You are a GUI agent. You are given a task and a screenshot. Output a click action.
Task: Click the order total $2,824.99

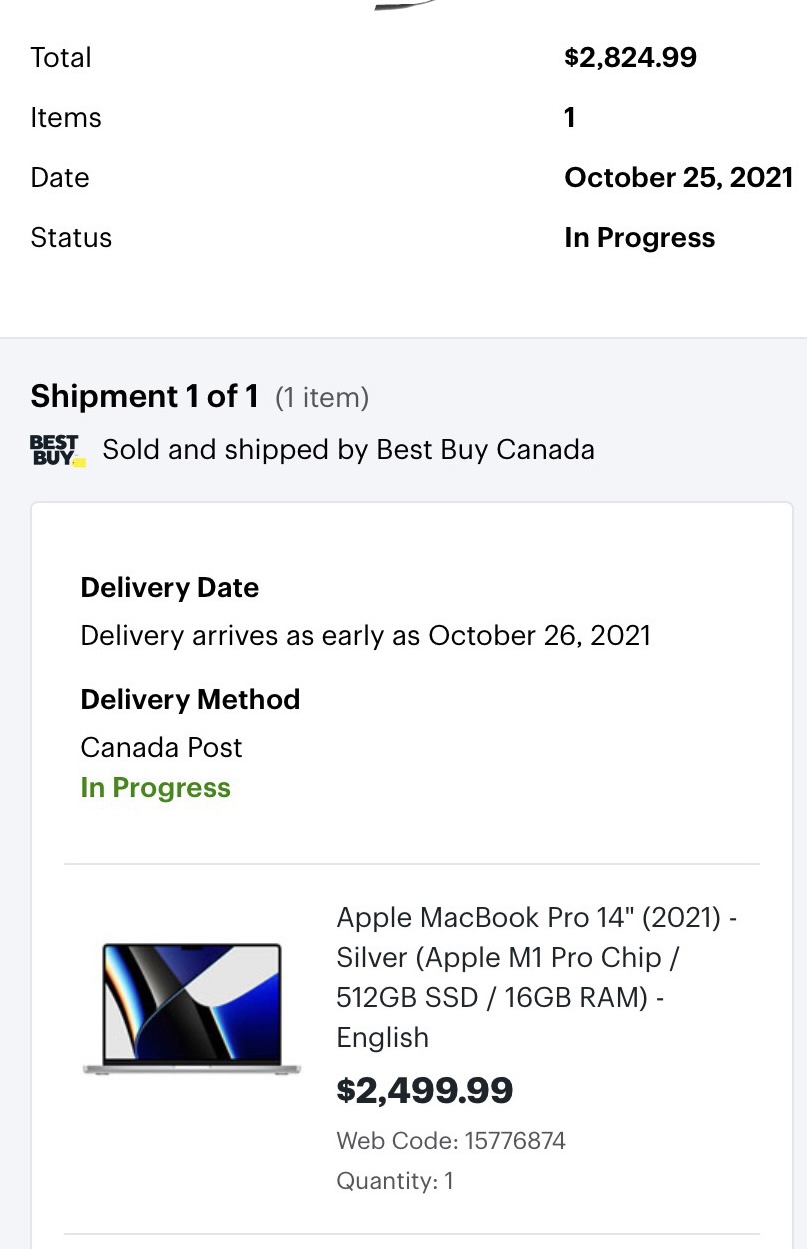(631, 57)
